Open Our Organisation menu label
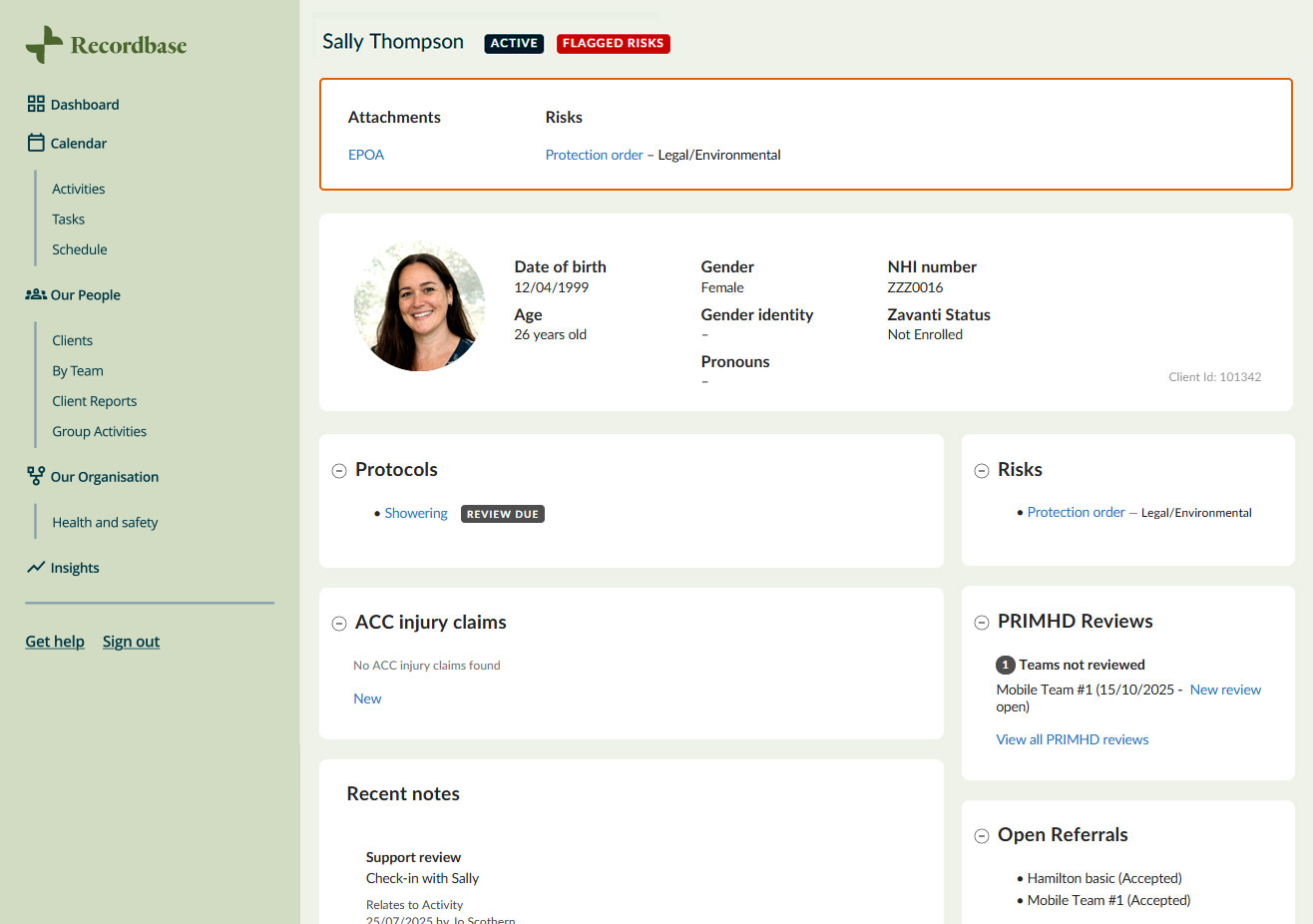Screen dimensions: 1313x924 [x=105, y=476]
